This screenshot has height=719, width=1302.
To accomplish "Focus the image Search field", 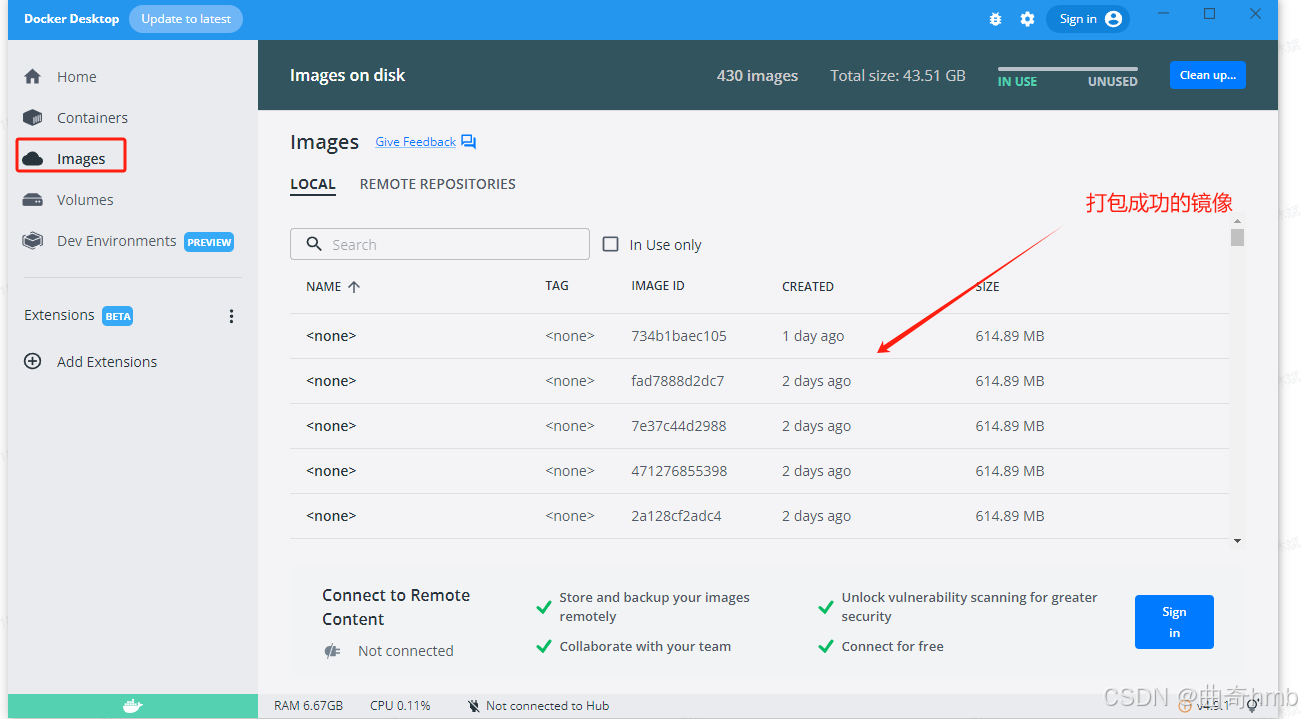I will click(x=440, y=244).
